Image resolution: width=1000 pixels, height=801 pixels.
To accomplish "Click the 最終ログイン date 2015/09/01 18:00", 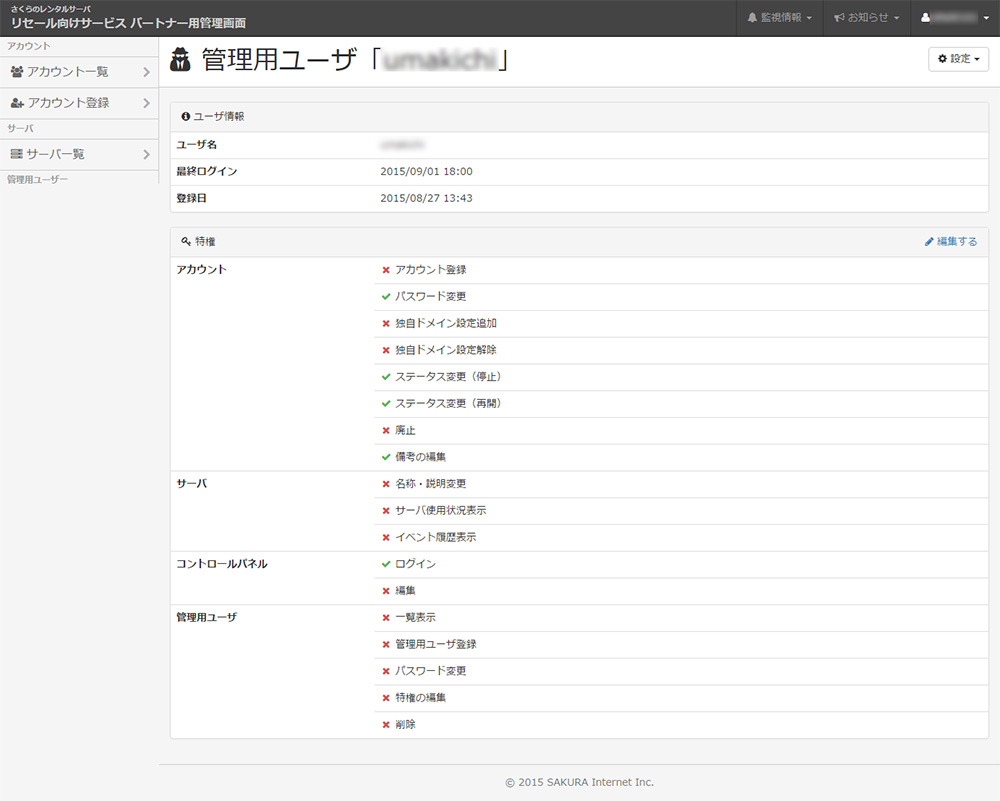I will pyautogui.click(x=426, y=172).
